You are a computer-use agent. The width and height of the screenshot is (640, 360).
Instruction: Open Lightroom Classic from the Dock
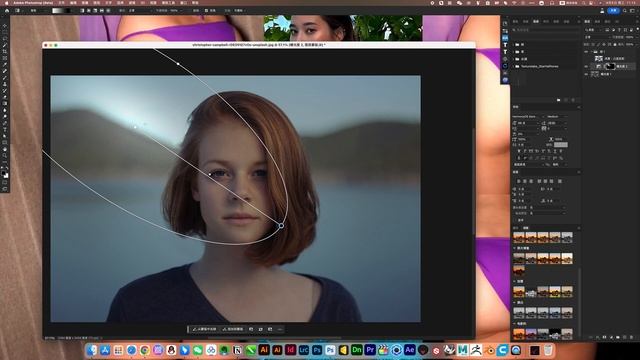[x=304, y=350]
